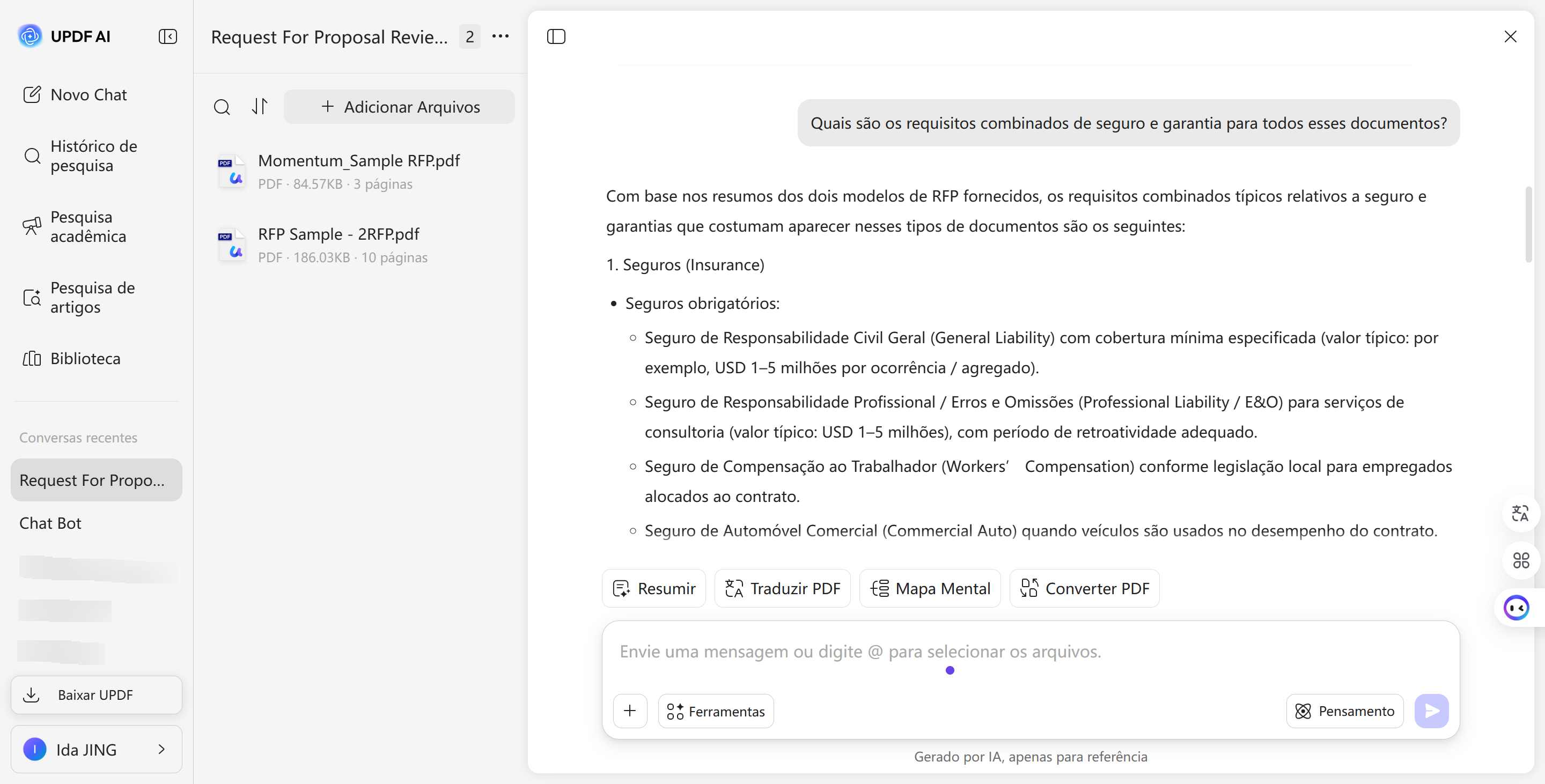Click the UPDF AI logo icon
1545x784 pixels.
[30, 36]
